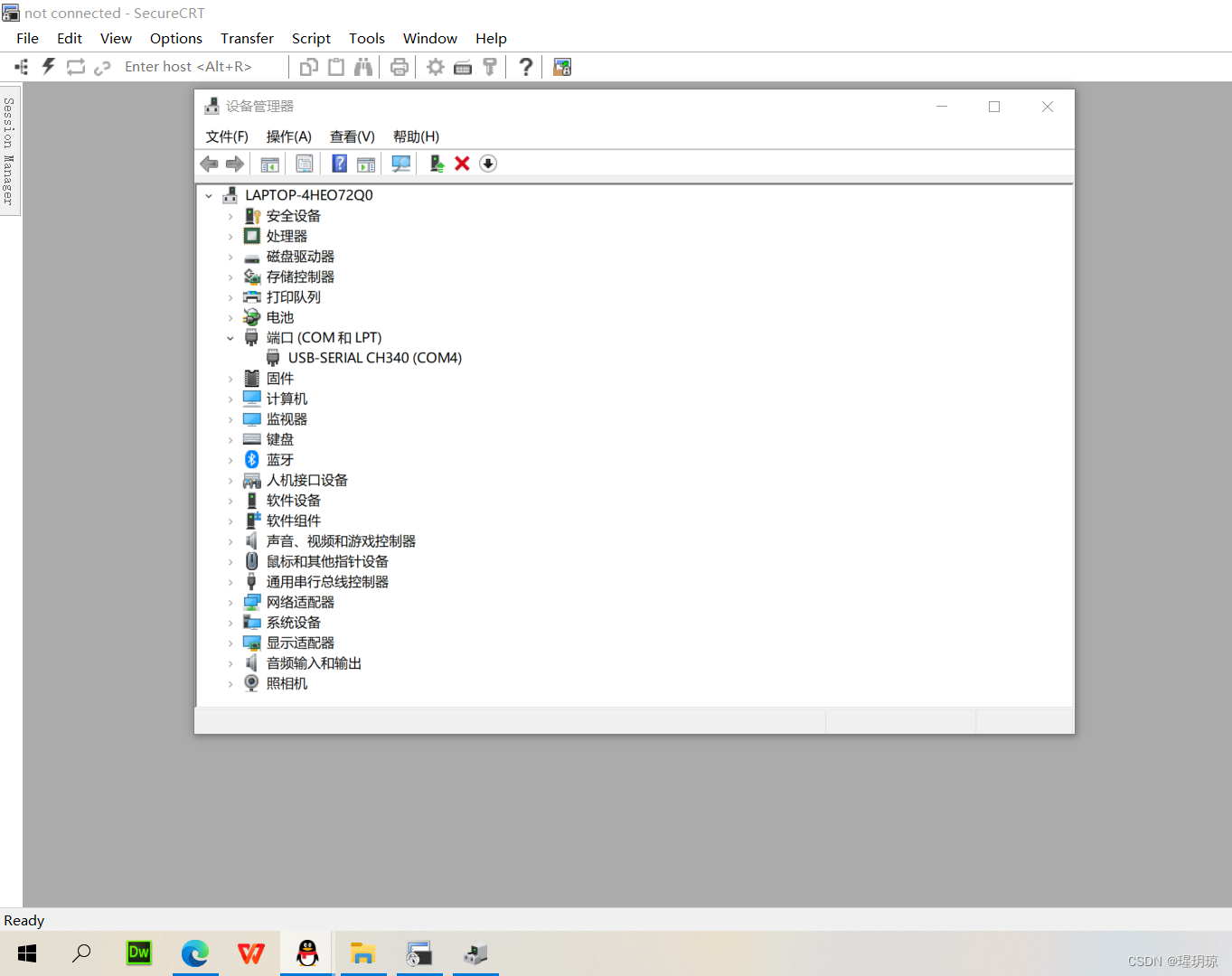The height and width of the screenshot is (976, 1232).
Task: Open the Transfer menu
Action: pos(247,38)
